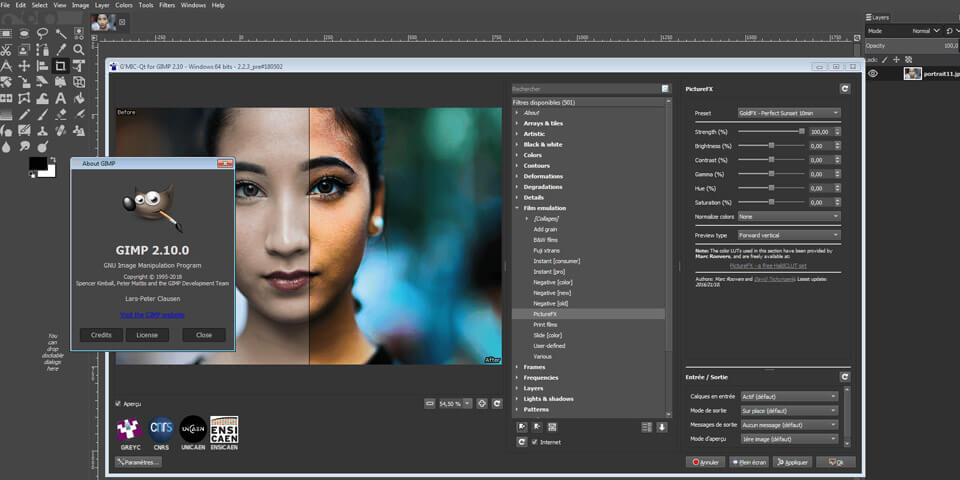Select the Free Select lasso tool
Viewport: 960px width, 480px height.
pyautogui.click(x=42, y=33)
